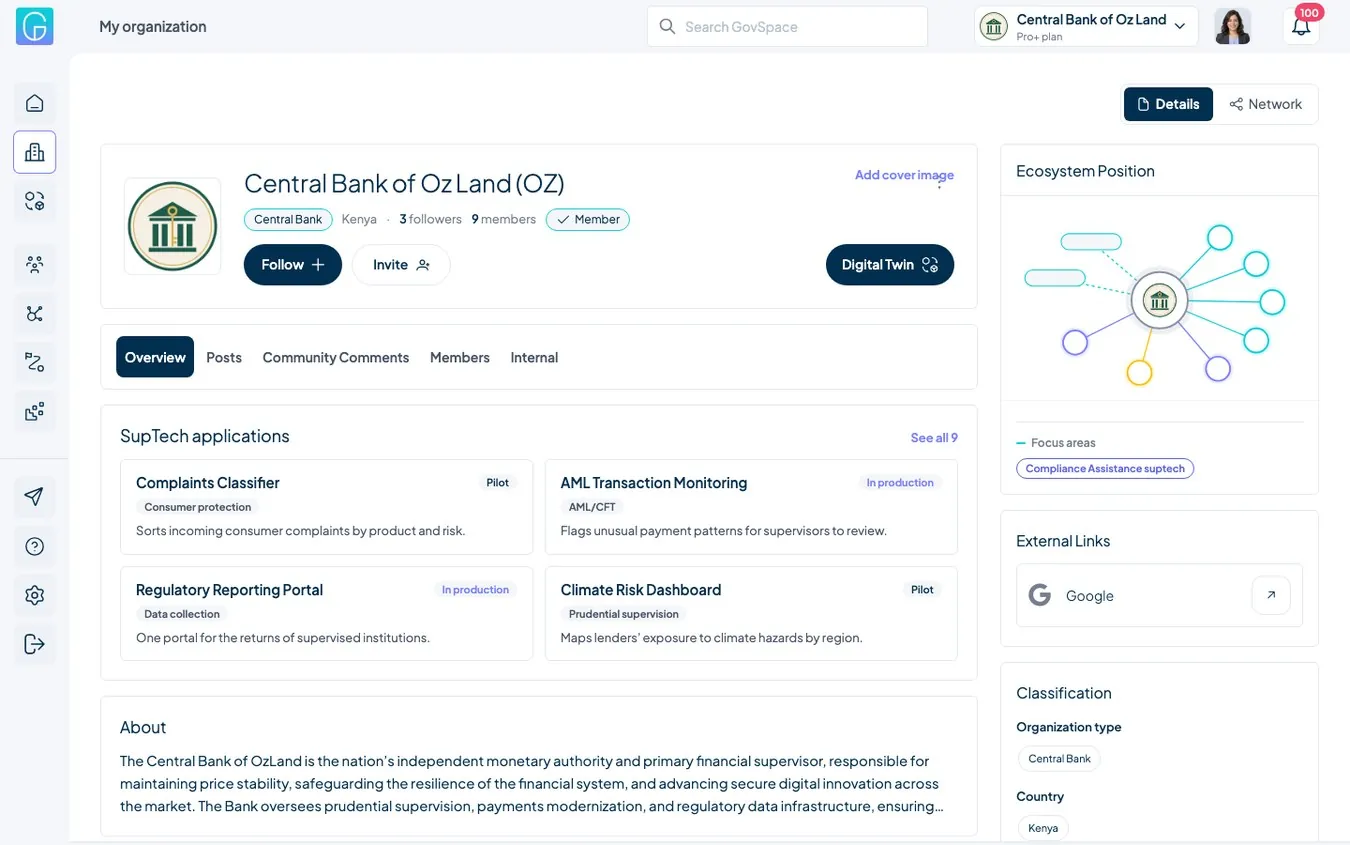Click See all 9 SupTech applications
The width and height of the screenshot is (1350, 845).
[x=934, y=438]
